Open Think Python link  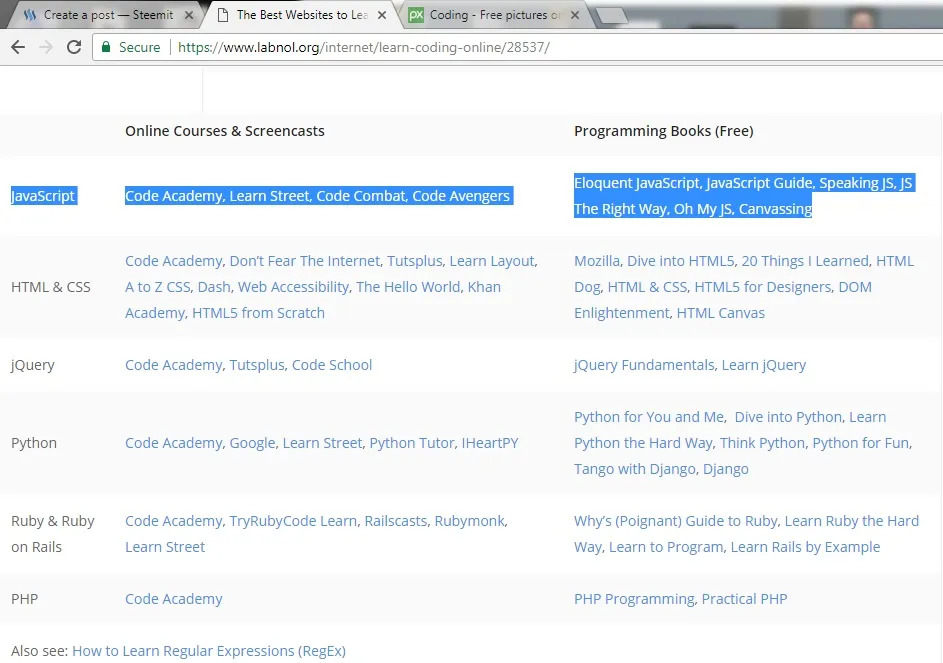[x=762, y=443]
